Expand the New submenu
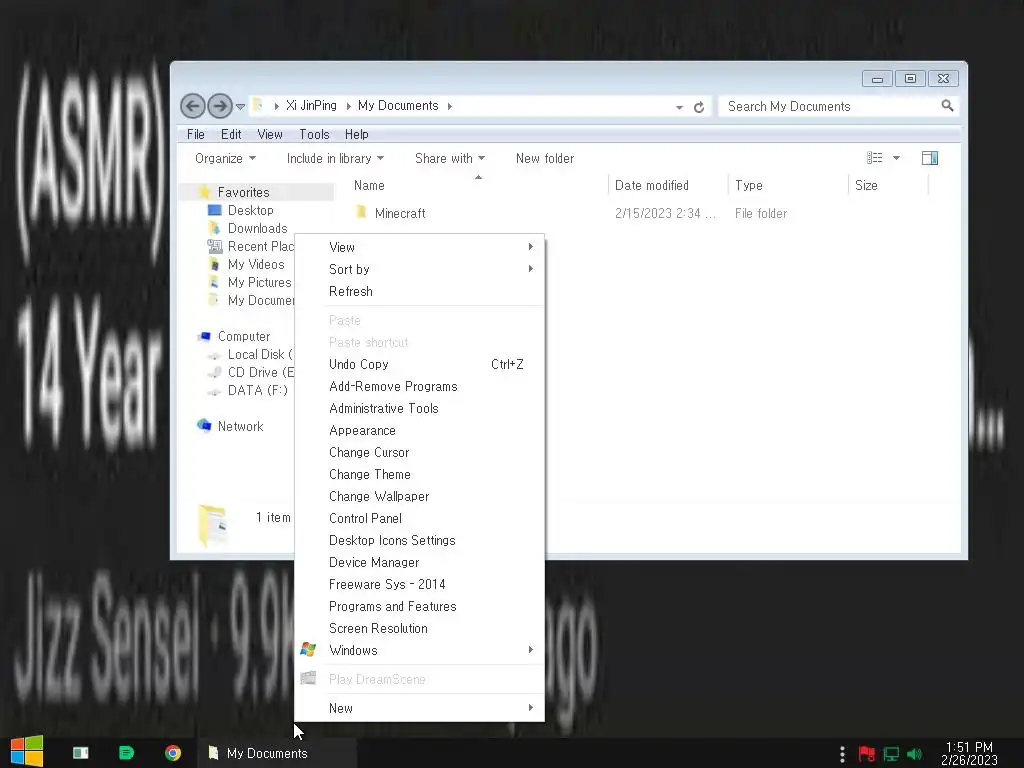The width and height of the screenshot is (1024, 768). (419, 708)
